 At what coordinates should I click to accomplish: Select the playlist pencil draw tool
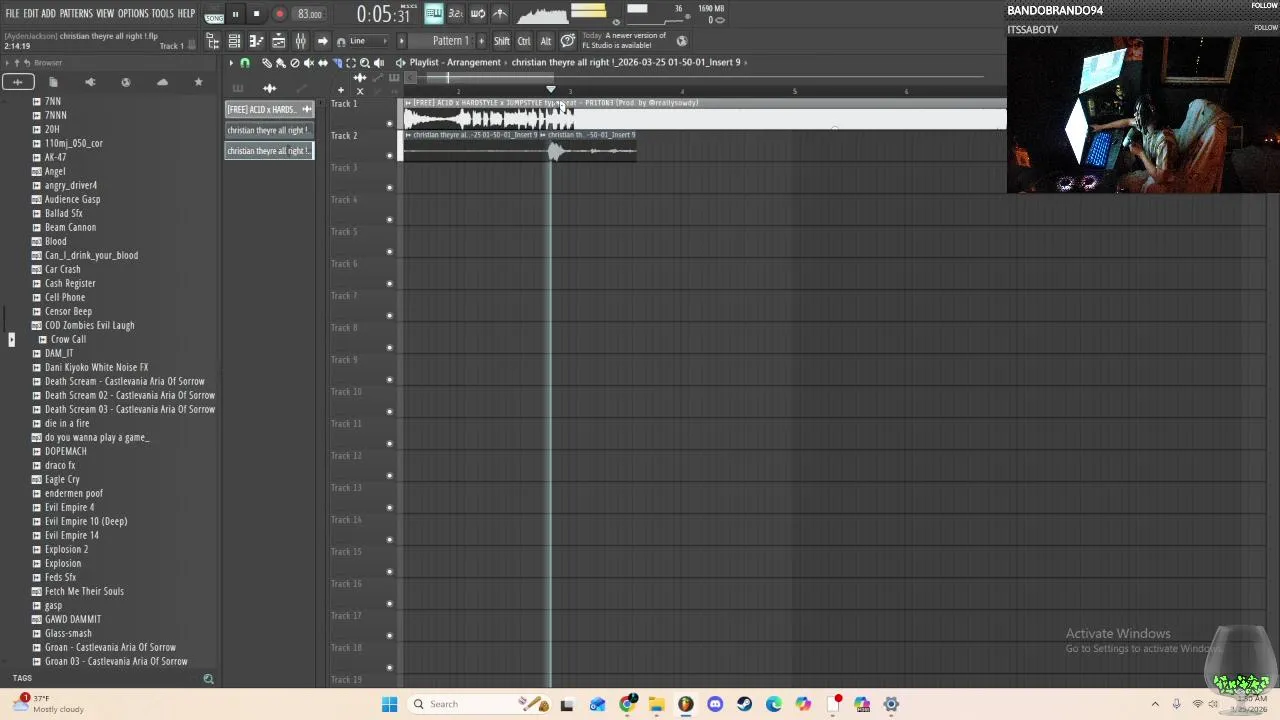point(267,63)
